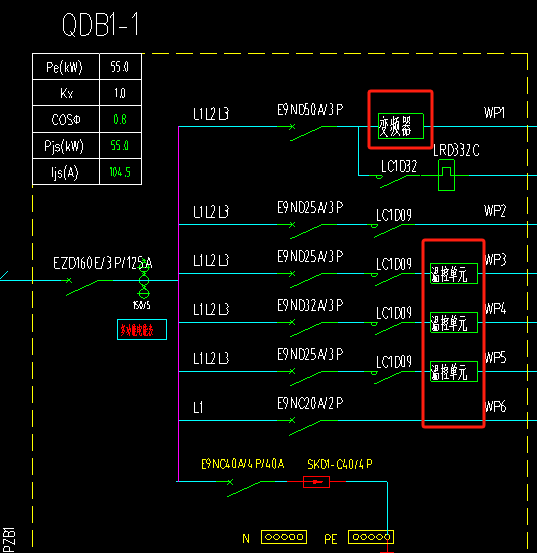Select the WP3 row LC1D09 label
This screenshot has height=553, width=537.
pyautogui.click(x=394, y=264)
